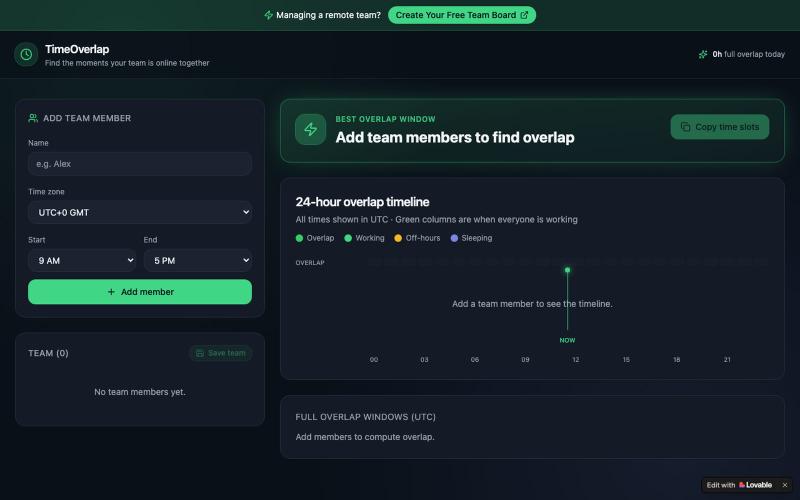Image resolution: width=800 pixels, height=500 pixels.
Task: Open the End time 5 PM dropdown
Action: [198, 260]
